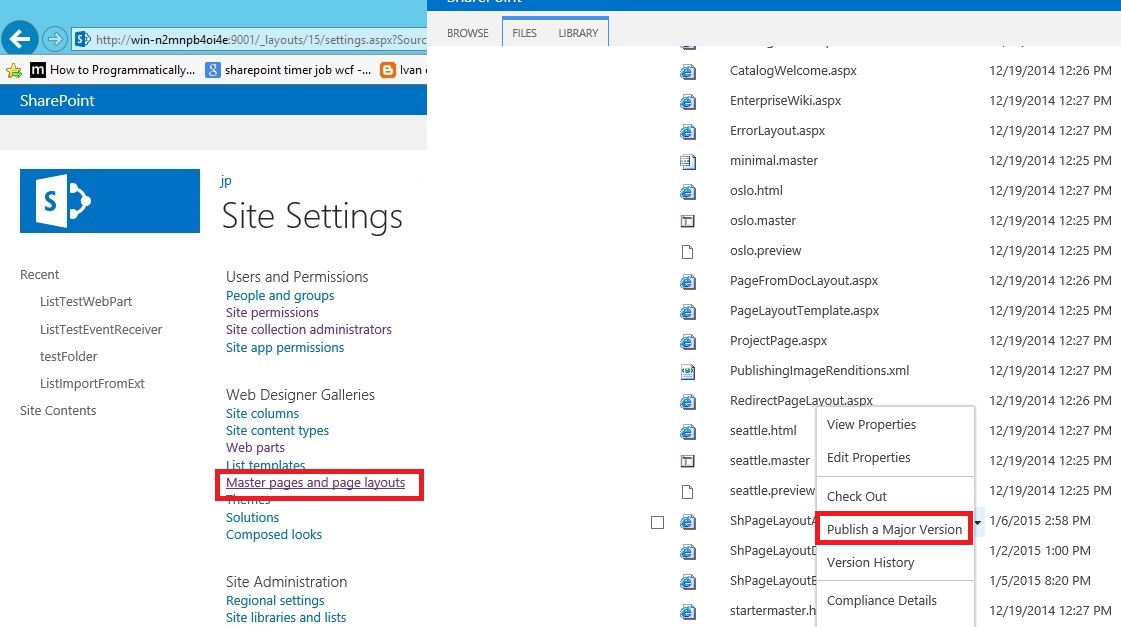1121x627 pixels.
Task: Tick the checkbox for ShPageLayoutA row
Action: pyautogui.click(x=658, y=523)
